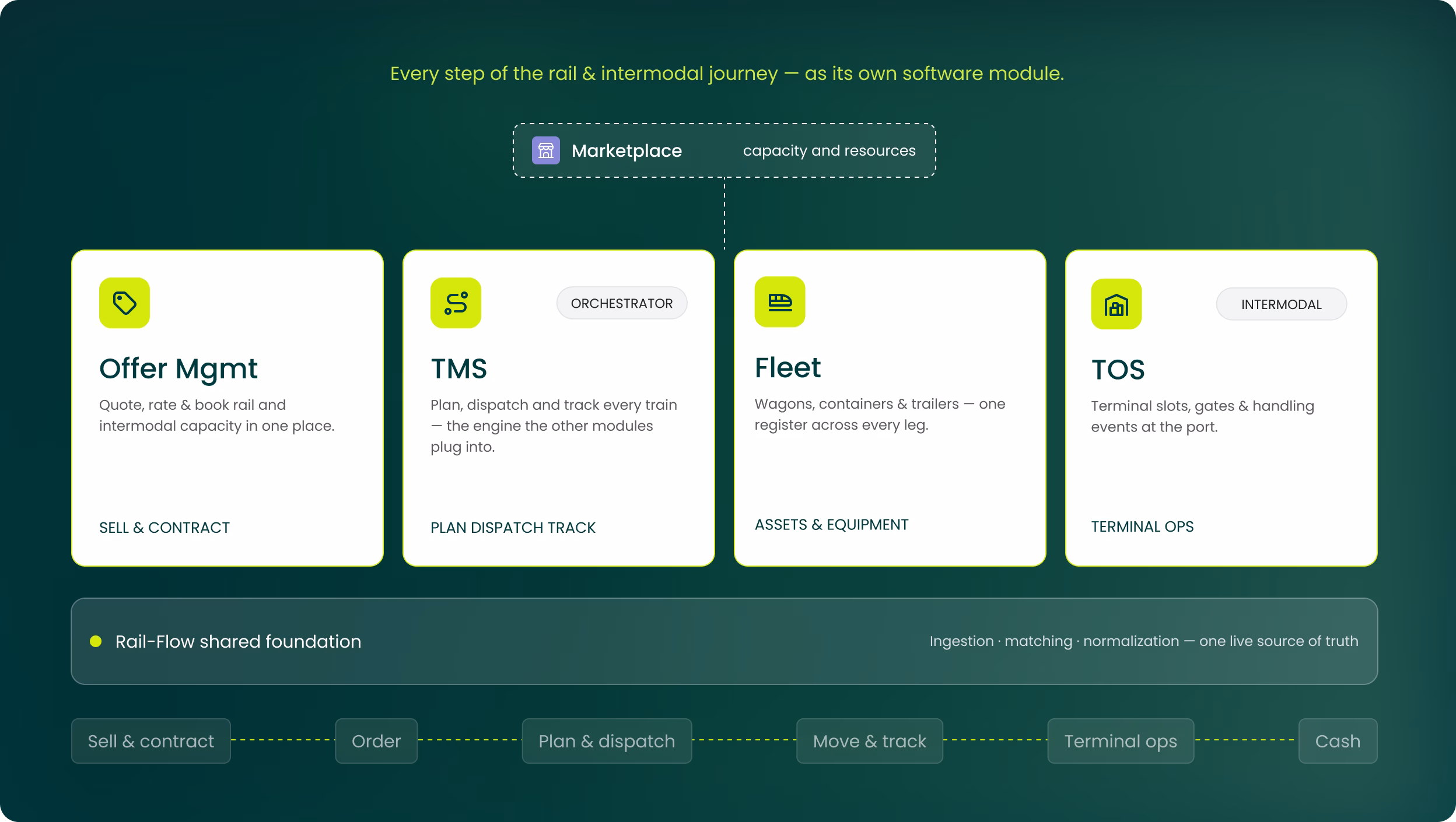Click the SELL & CONTRACT card footer label
The width and height of the screenshot is (1456, 822).
click(x=164, y=528)
